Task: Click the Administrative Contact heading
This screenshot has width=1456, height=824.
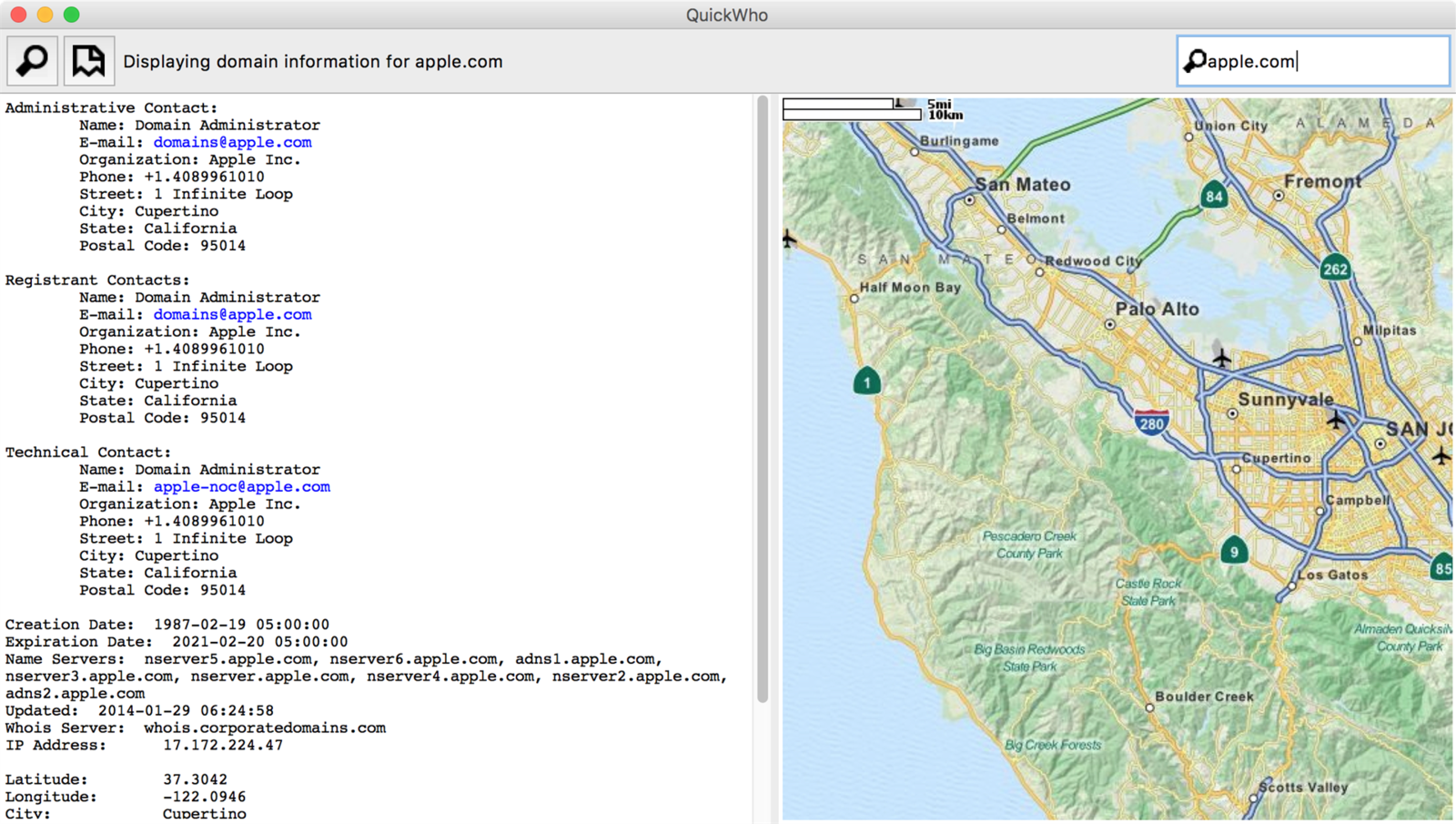Action: 111,107
